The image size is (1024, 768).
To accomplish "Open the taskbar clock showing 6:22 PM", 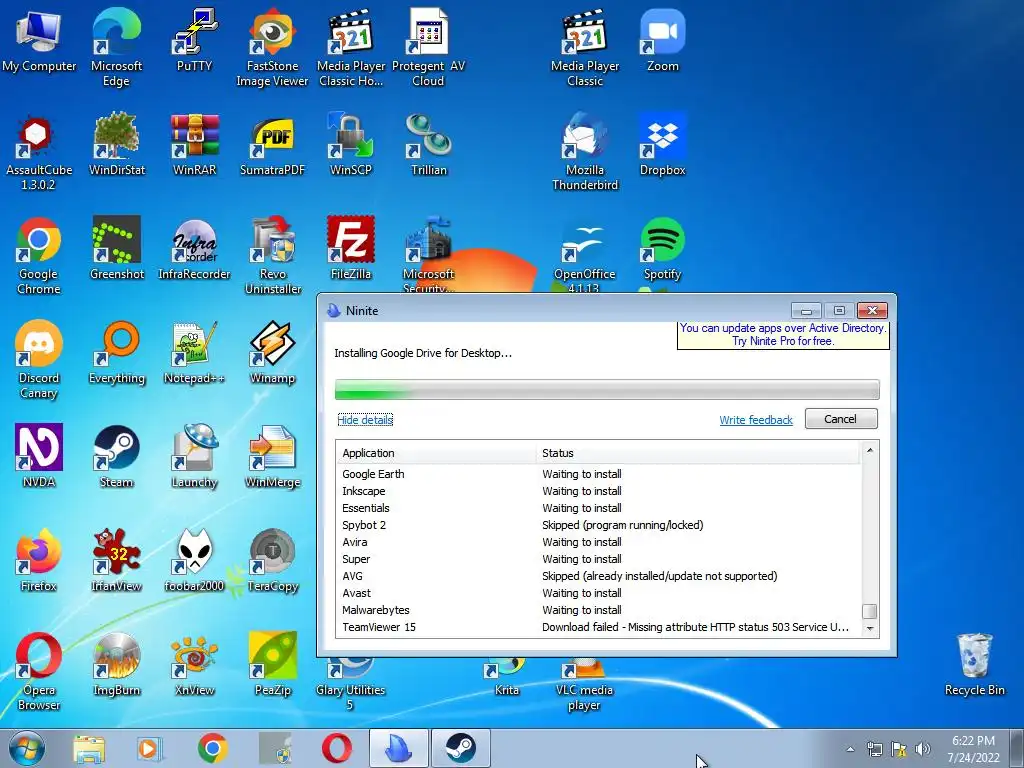I will [x=973, y=748].
